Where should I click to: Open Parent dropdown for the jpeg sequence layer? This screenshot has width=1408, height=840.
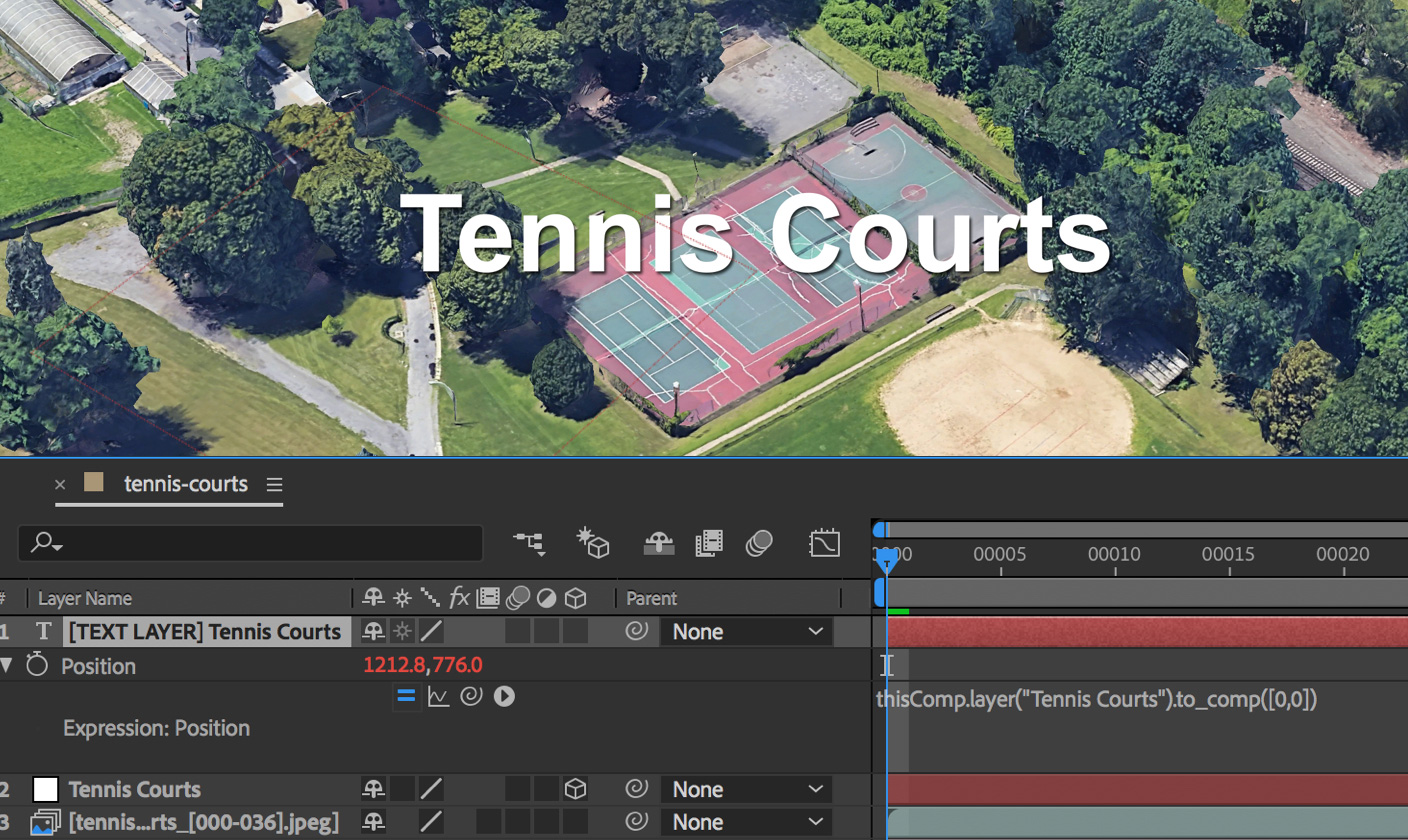pos(746,822)
